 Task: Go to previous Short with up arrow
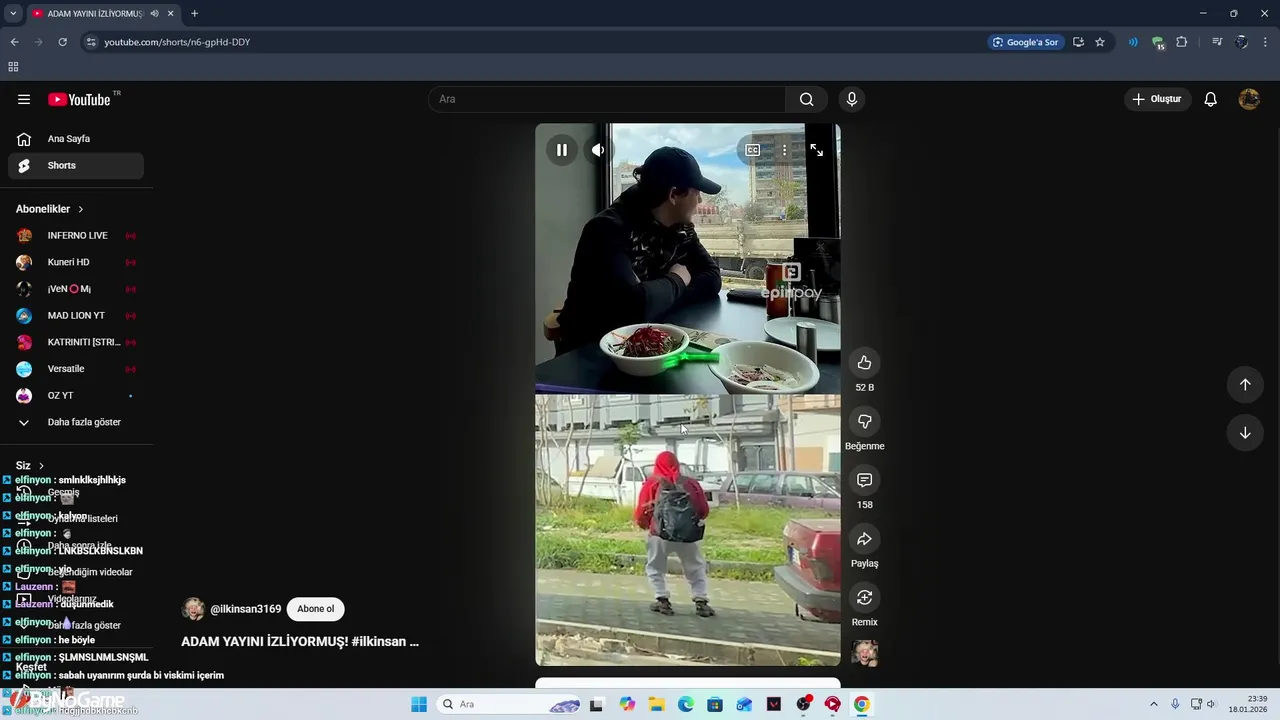1245,385
